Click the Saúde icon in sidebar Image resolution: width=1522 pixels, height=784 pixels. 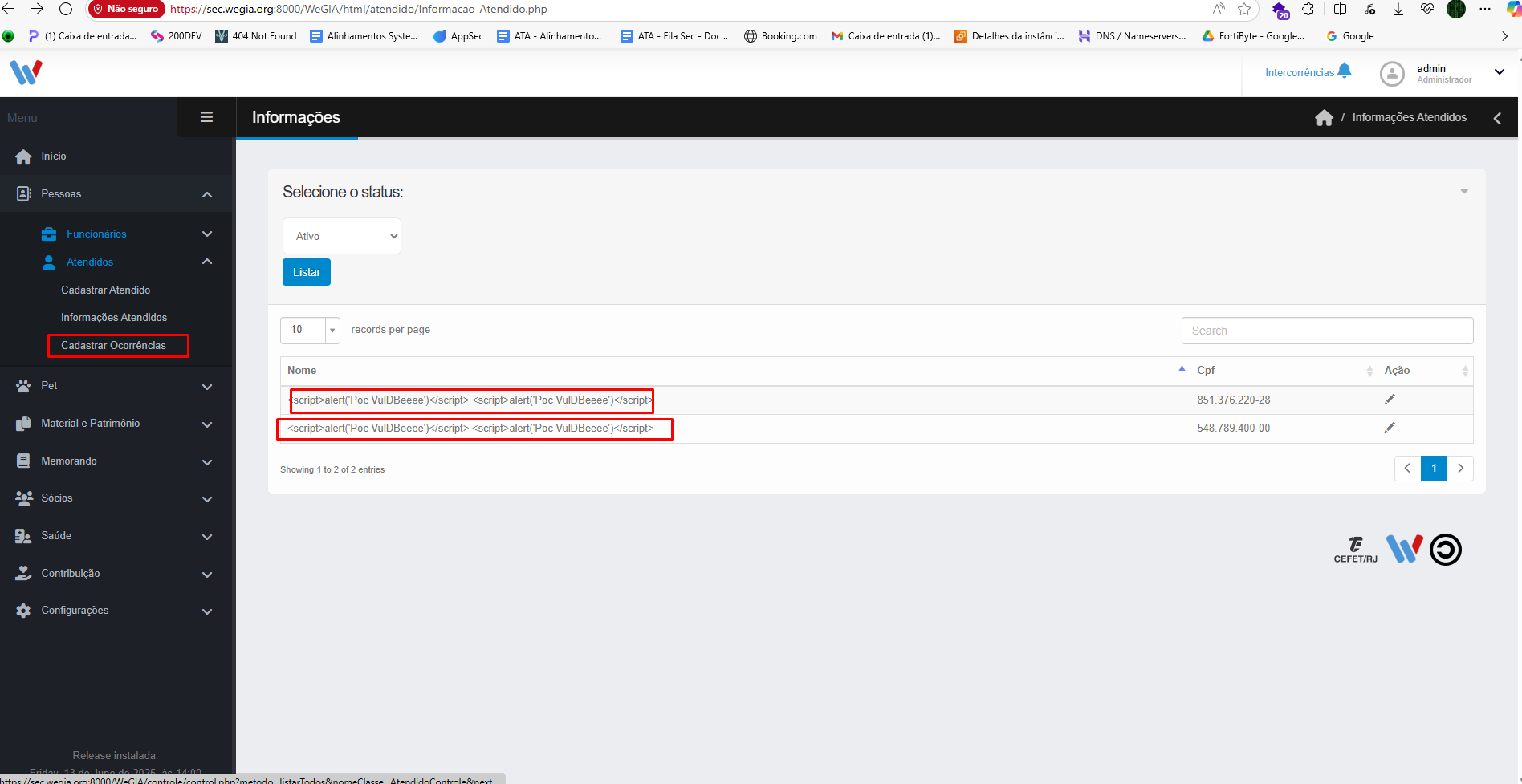coord(23,536)
